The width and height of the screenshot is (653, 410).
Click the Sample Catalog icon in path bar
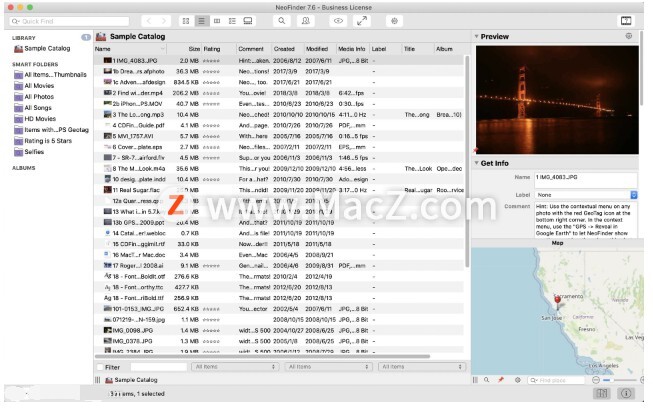[109, 380]
